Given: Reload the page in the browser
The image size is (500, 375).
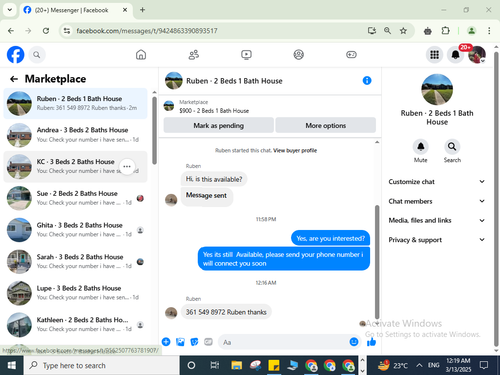Looking at the screenshot, I should pyautogui.click(x=46, y=31).
